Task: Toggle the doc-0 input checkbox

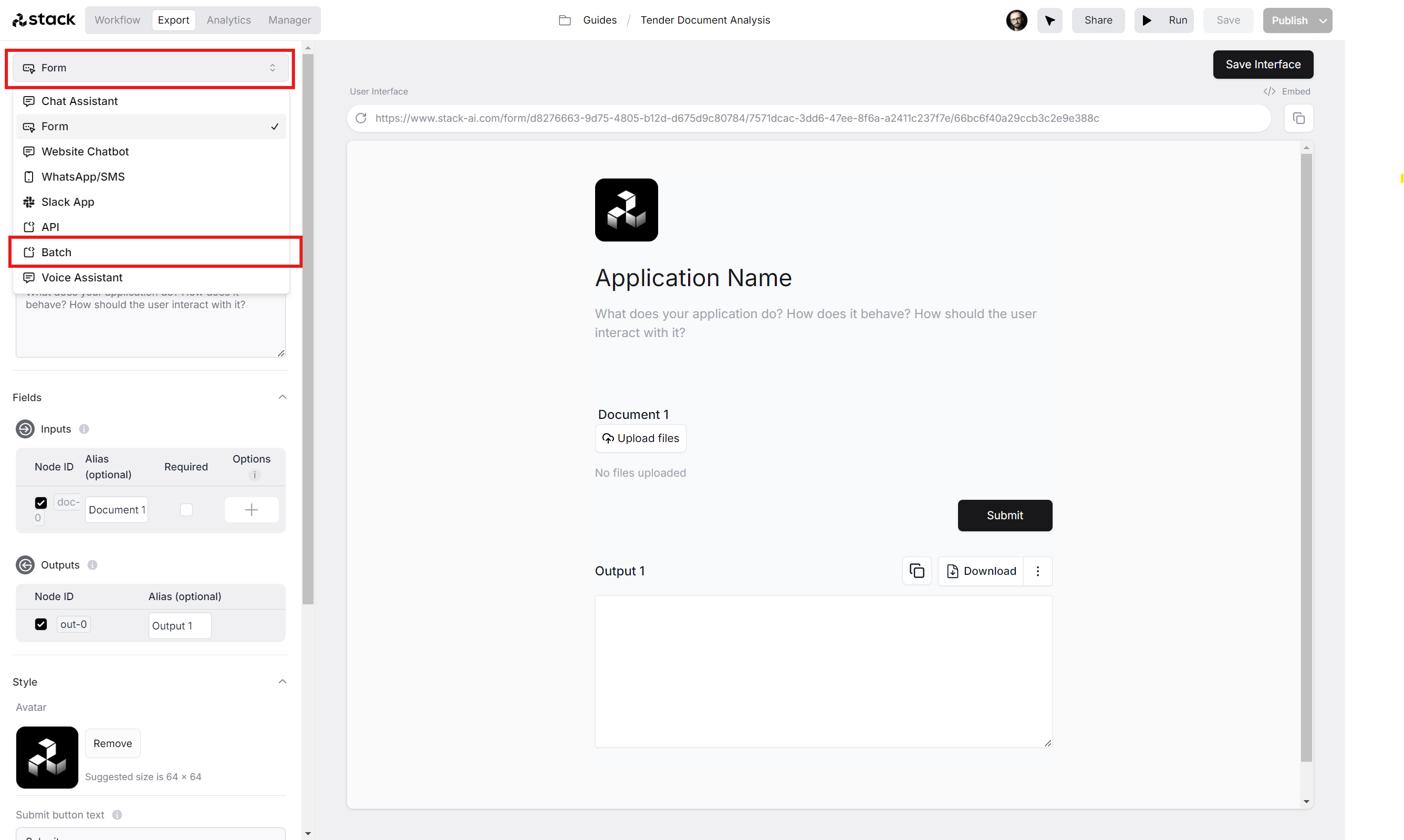Action: (41, 502)
